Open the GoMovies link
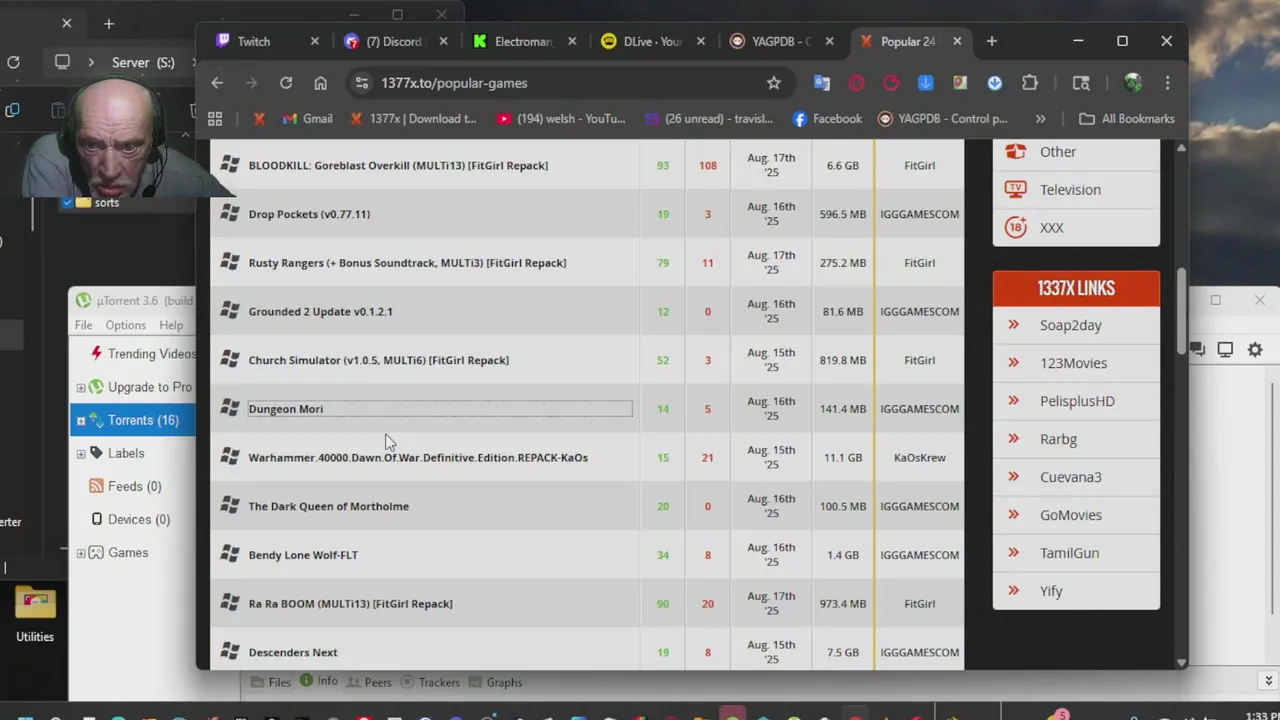This screenshot has height=720, width=1280. tap(1070, 515)
